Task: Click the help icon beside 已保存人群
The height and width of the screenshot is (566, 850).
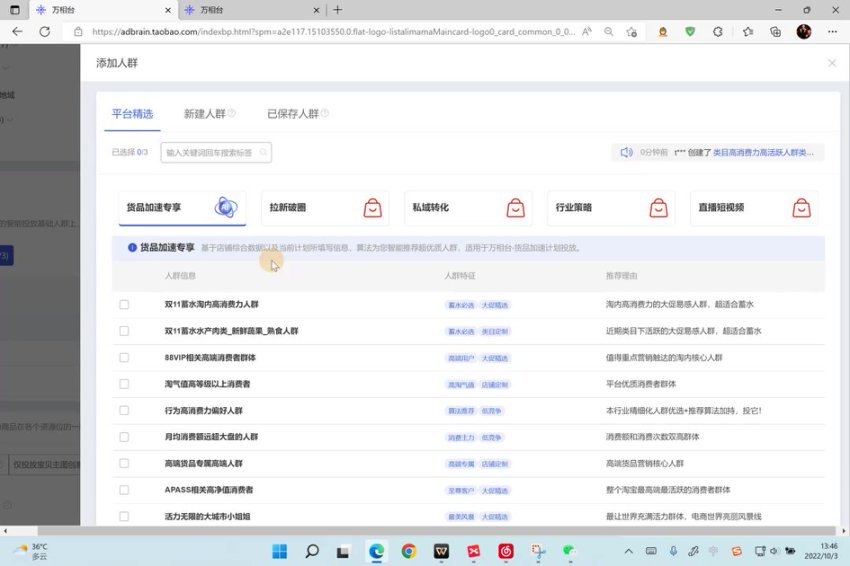Action: point(325,114)
